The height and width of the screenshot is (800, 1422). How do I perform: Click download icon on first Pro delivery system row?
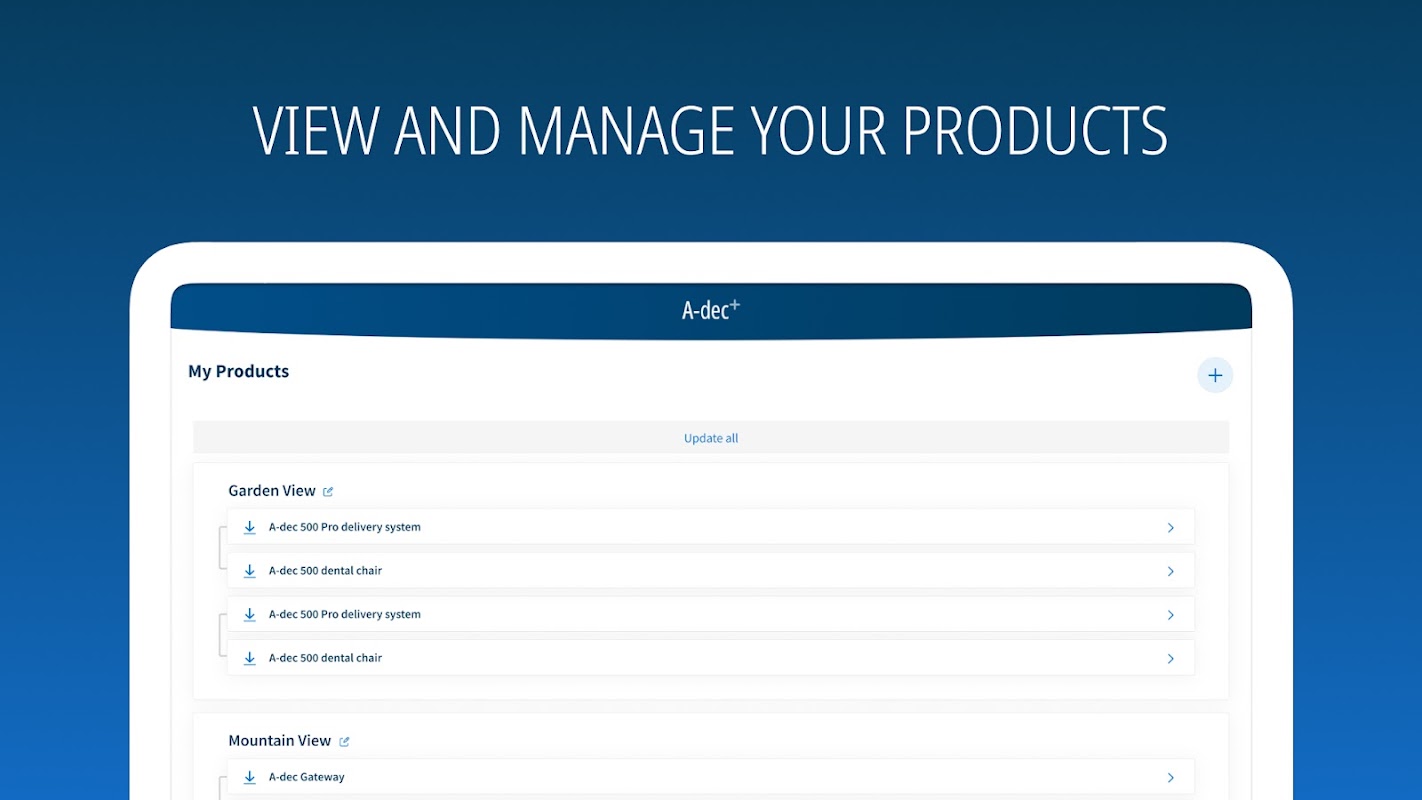pyautogui.click(x=250, y=527)
